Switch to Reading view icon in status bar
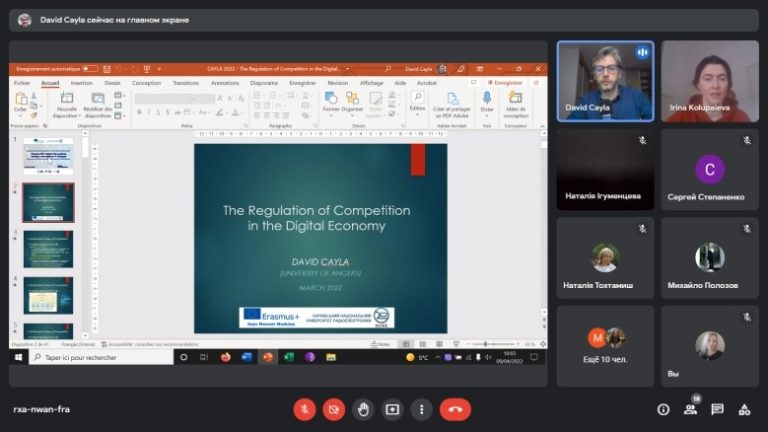The width and height of the screenshot is (768, 432). click(439, 344)
